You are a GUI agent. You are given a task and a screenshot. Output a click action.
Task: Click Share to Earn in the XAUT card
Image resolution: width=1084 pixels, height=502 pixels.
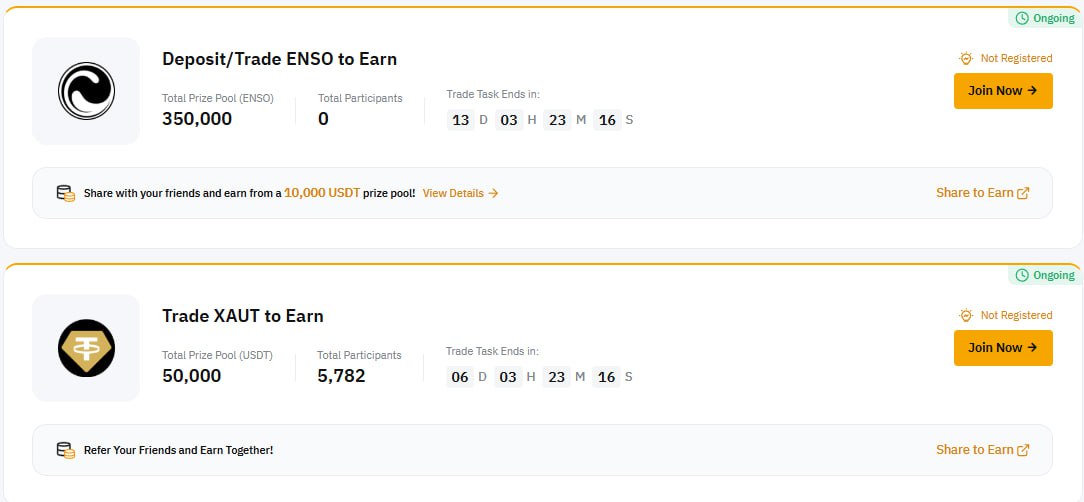pyautogui.click(x=975, y=450)
